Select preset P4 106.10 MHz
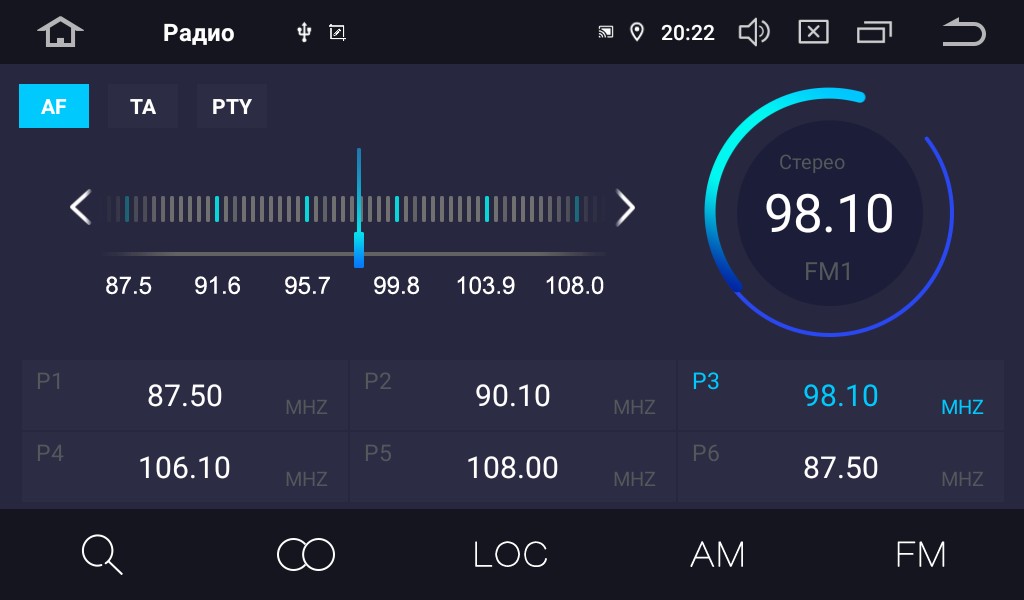This screenshot has height=600, width=1024. (185, 467)
